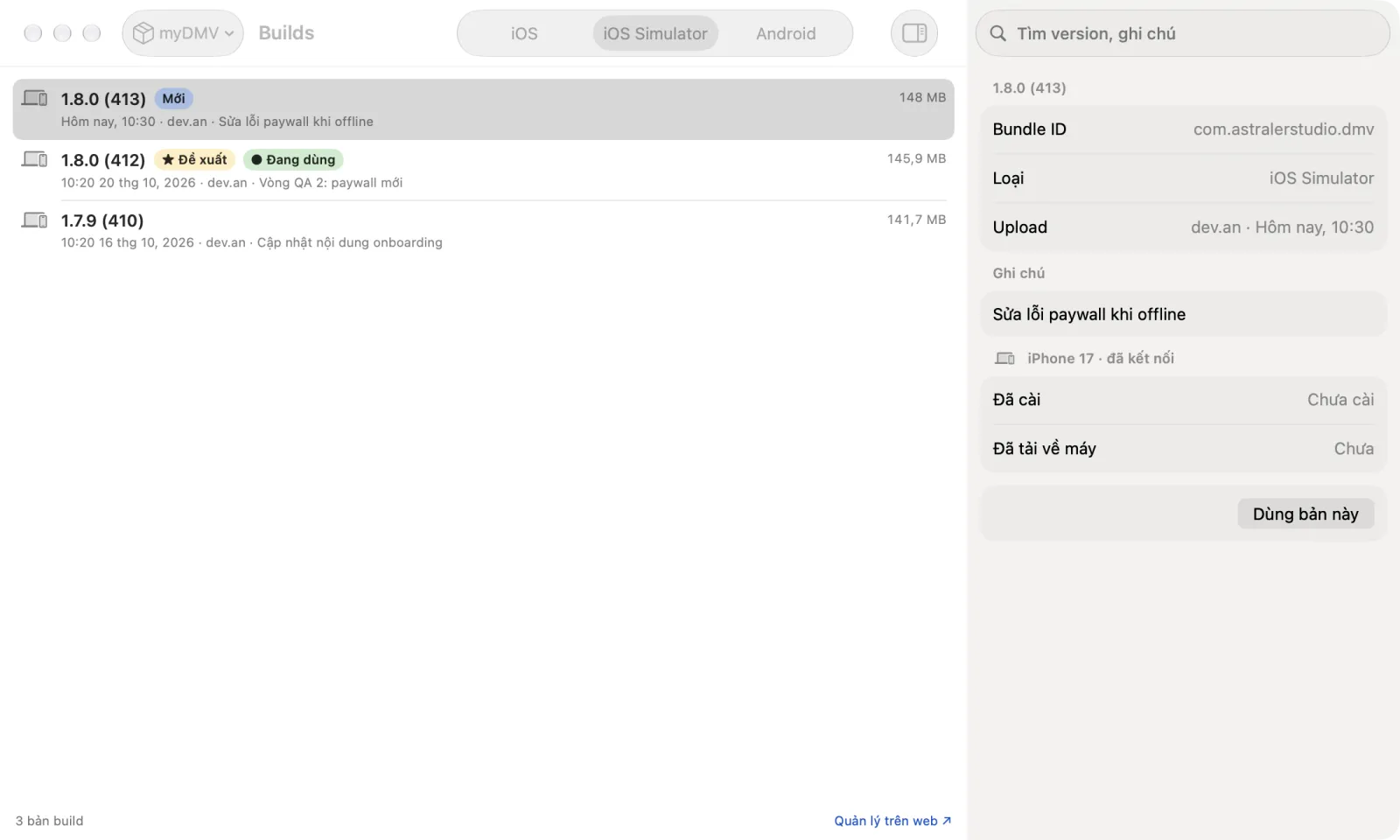Click the 1.8.0 (413) header in details panel
1400x840 pixels.
[x=1029, y=87]
